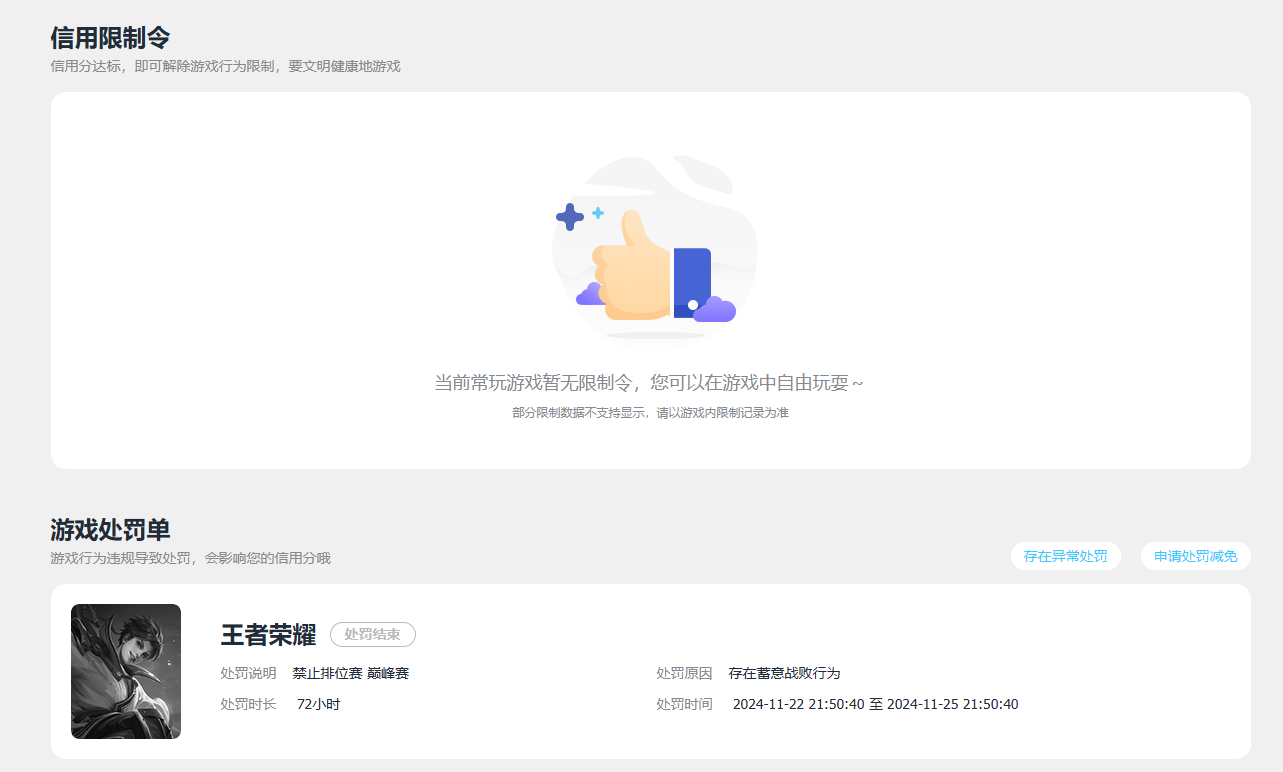Click the 信用限制令 heading
1283x772 pixels.
pos(110,38)
